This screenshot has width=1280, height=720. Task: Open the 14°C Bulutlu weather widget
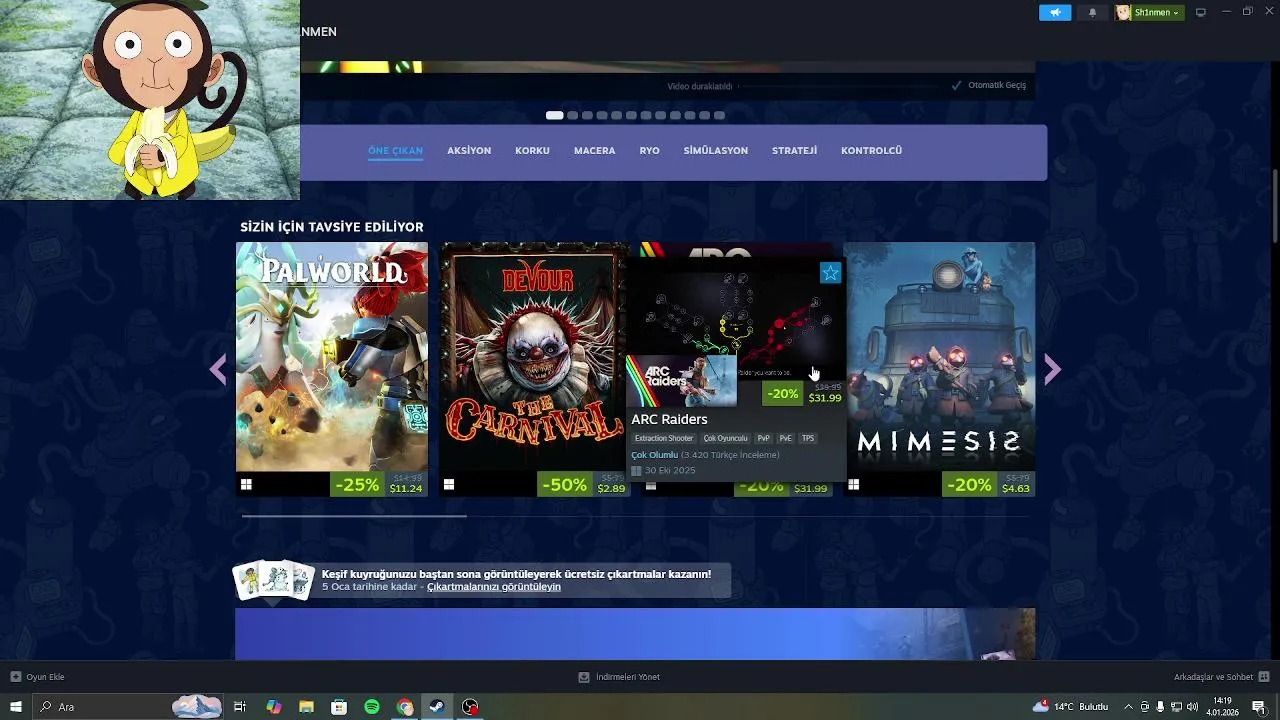[x=1070, y=707]
